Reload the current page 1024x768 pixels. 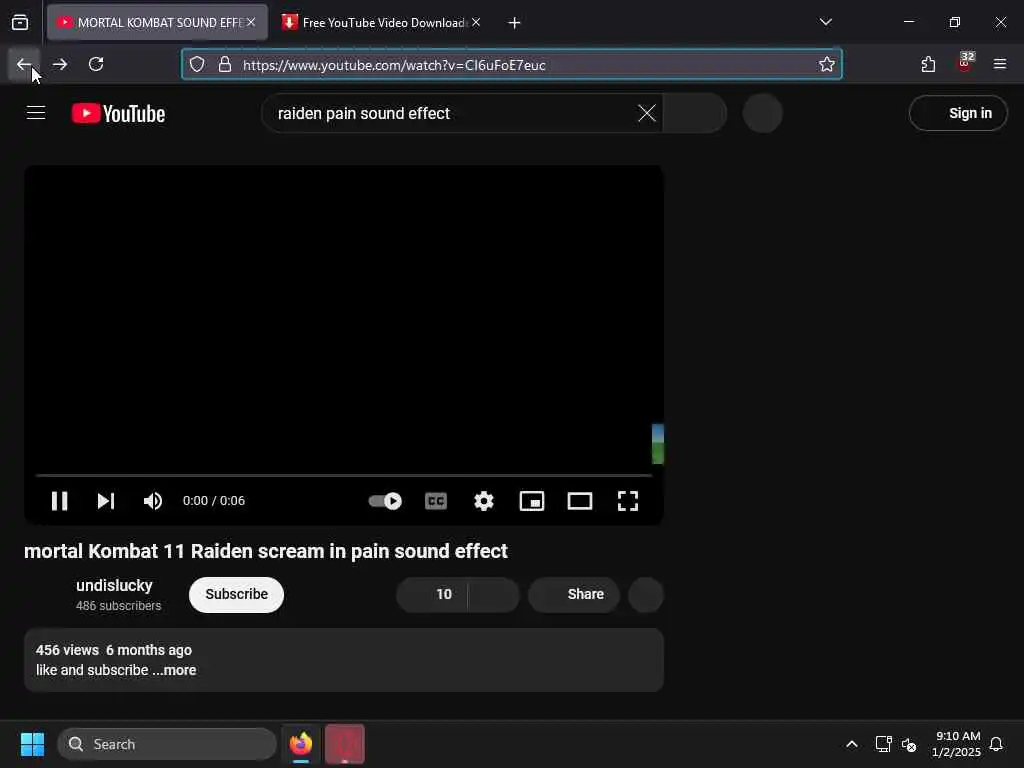coord(96,64)
